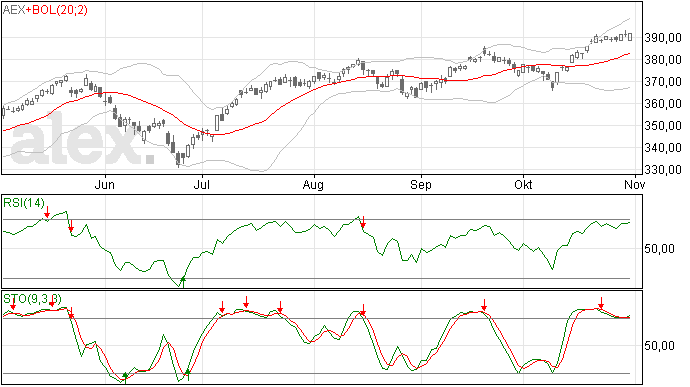Screen dimensions: 690x387
Task: Click the STO red sell arrow in late October
Action: [601, 303]
